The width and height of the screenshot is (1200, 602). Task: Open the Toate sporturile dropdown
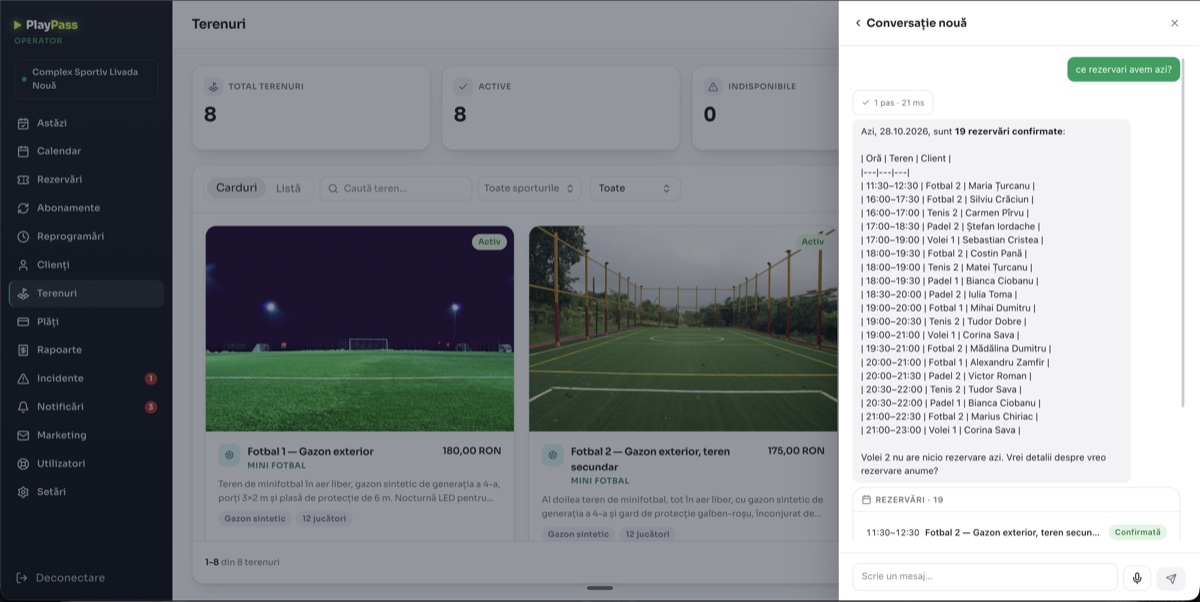point(530,188)
